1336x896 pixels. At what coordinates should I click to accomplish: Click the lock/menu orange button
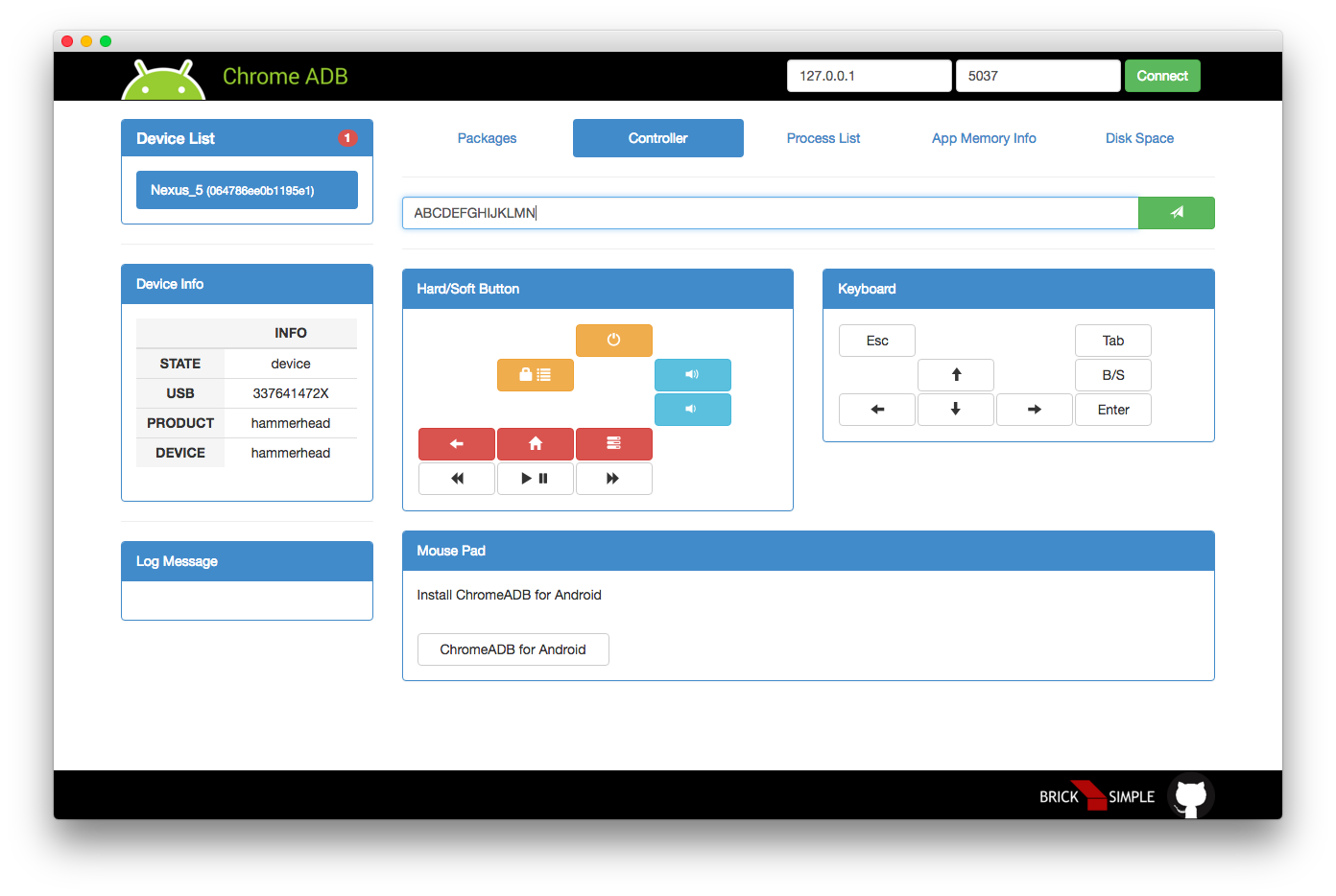tap(536, 375)
